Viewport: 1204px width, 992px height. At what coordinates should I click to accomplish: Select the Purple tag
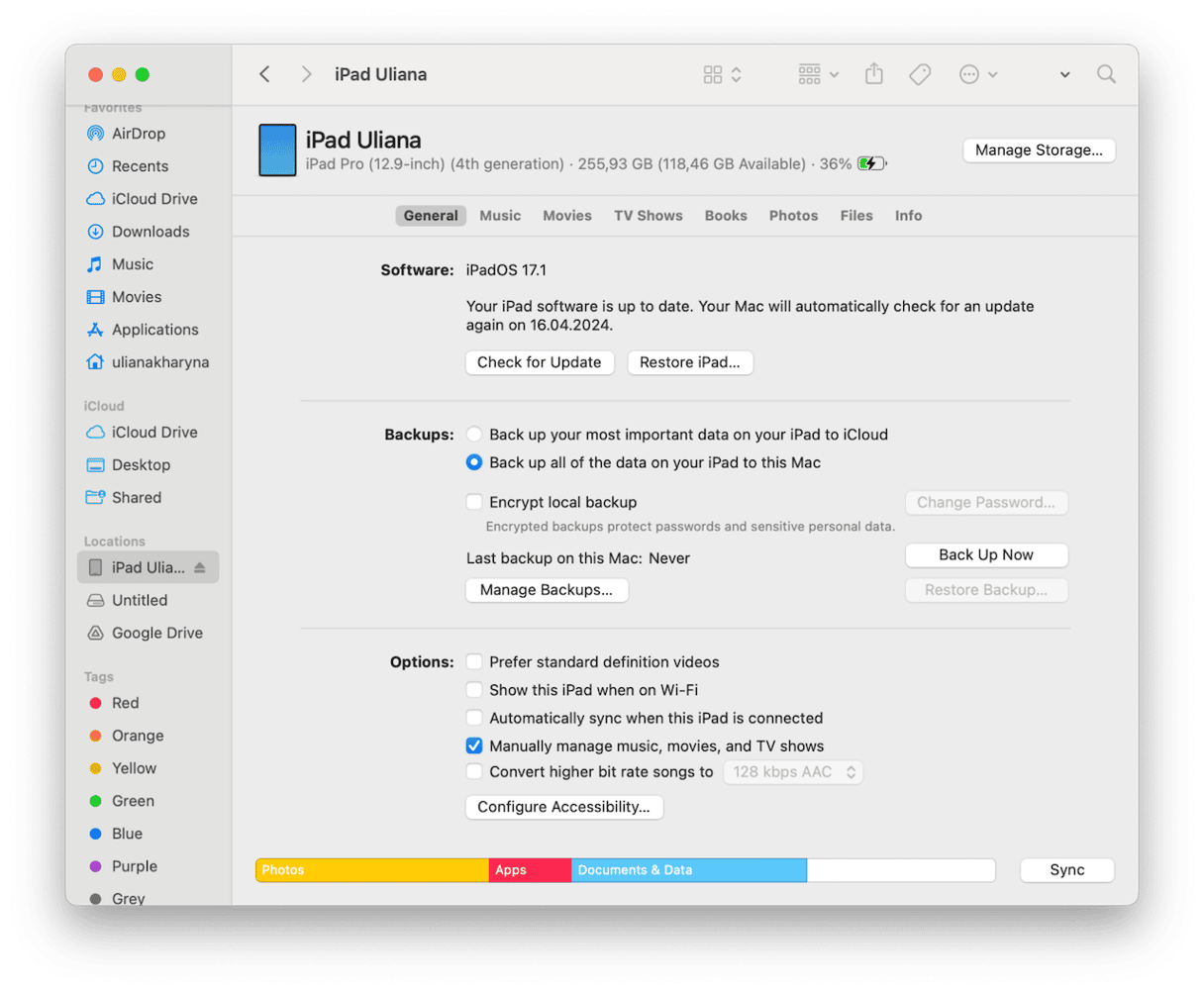(x=134, y=866)
